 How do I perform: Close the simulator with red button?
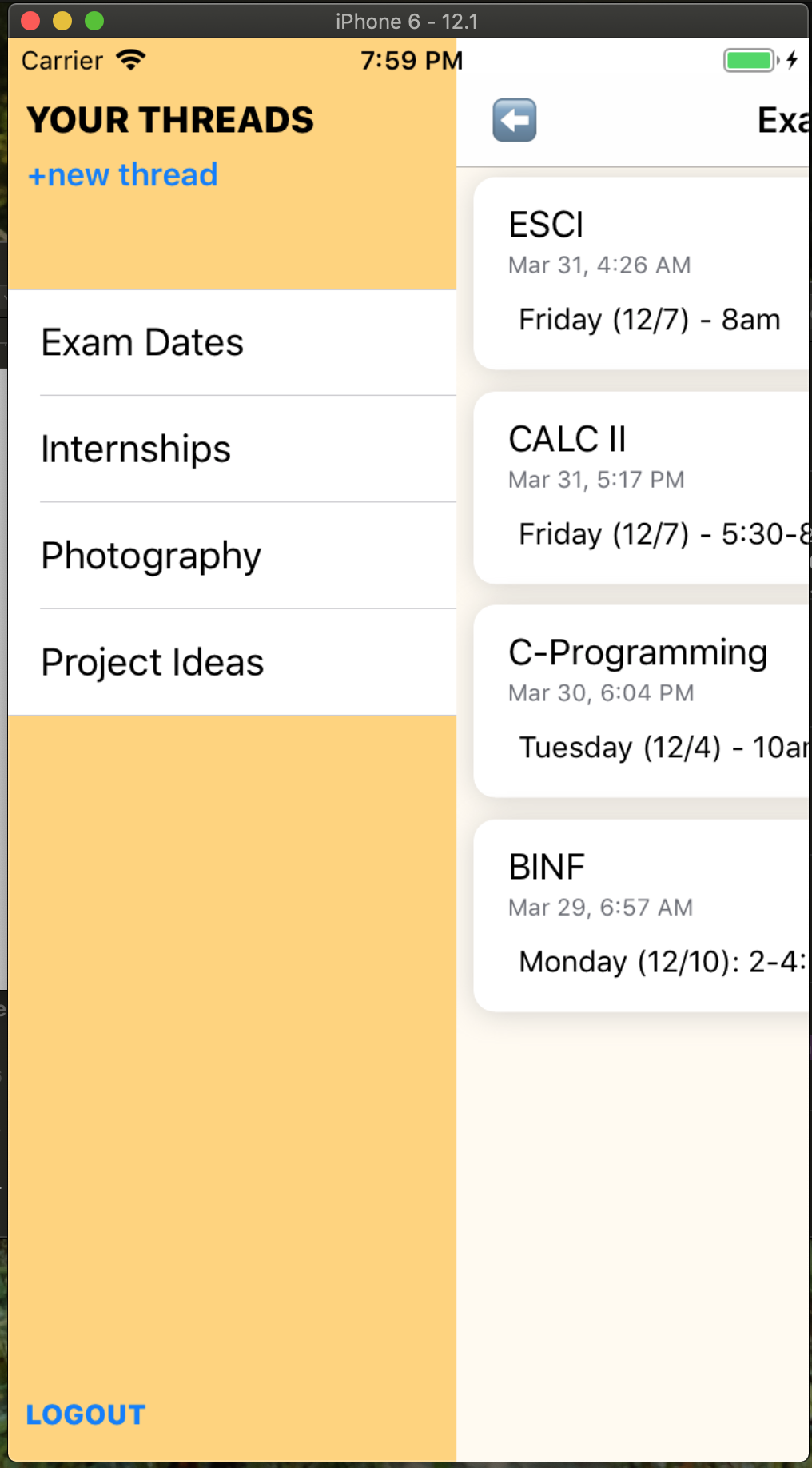click(30, 21)
